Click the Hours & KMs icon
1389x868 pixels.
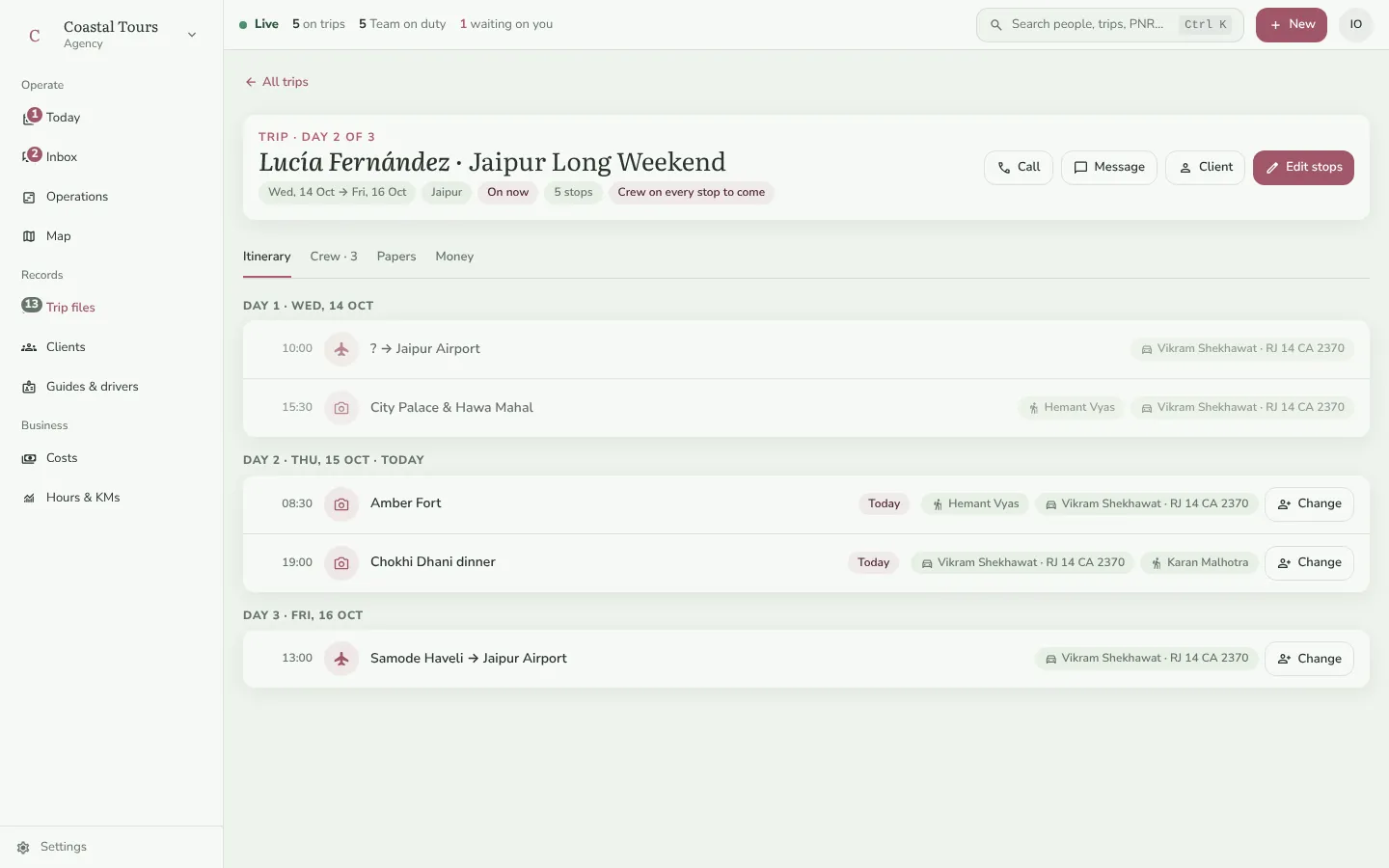point(29,498)
